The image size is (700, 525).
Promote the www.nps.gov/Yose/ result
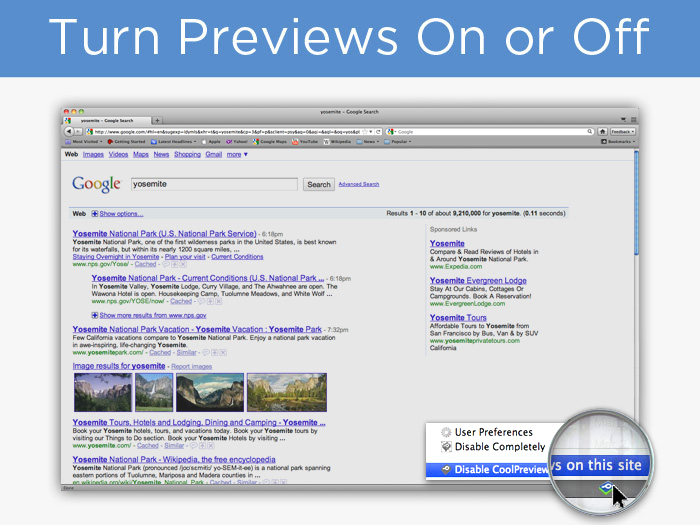tap(175, 264)
